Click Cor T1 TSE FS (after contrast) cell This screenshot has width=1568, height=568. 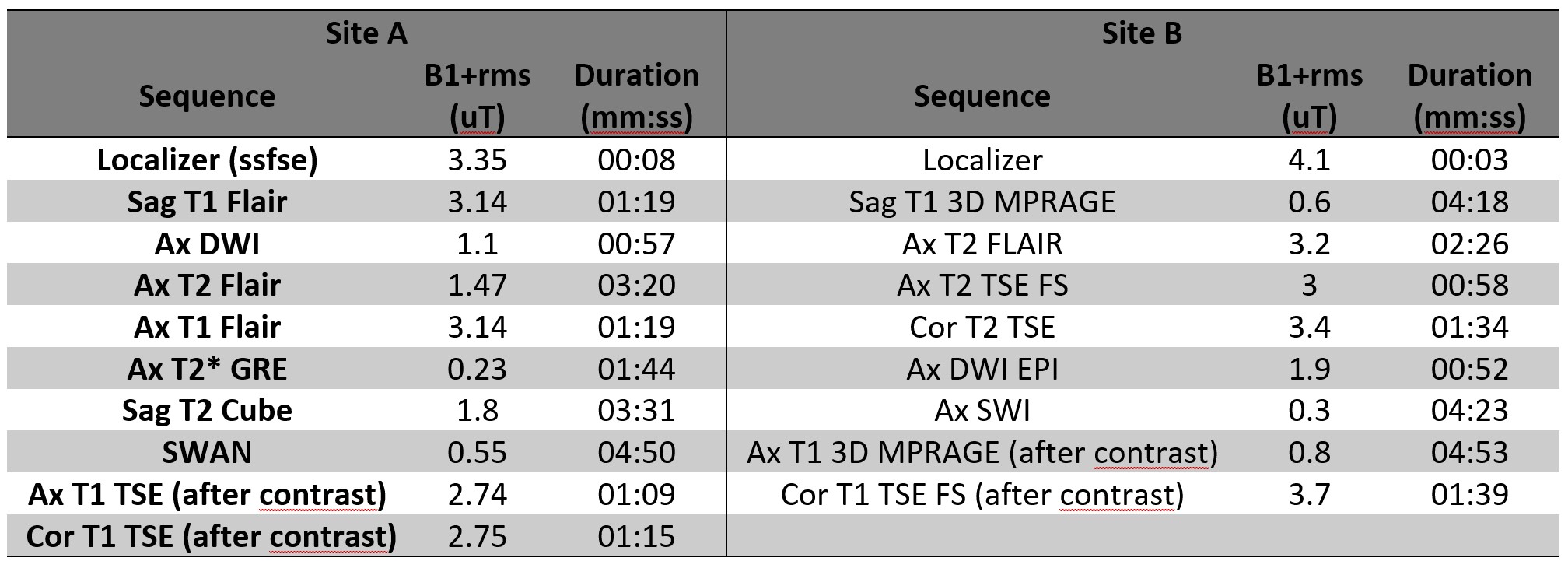pos(982,494)
